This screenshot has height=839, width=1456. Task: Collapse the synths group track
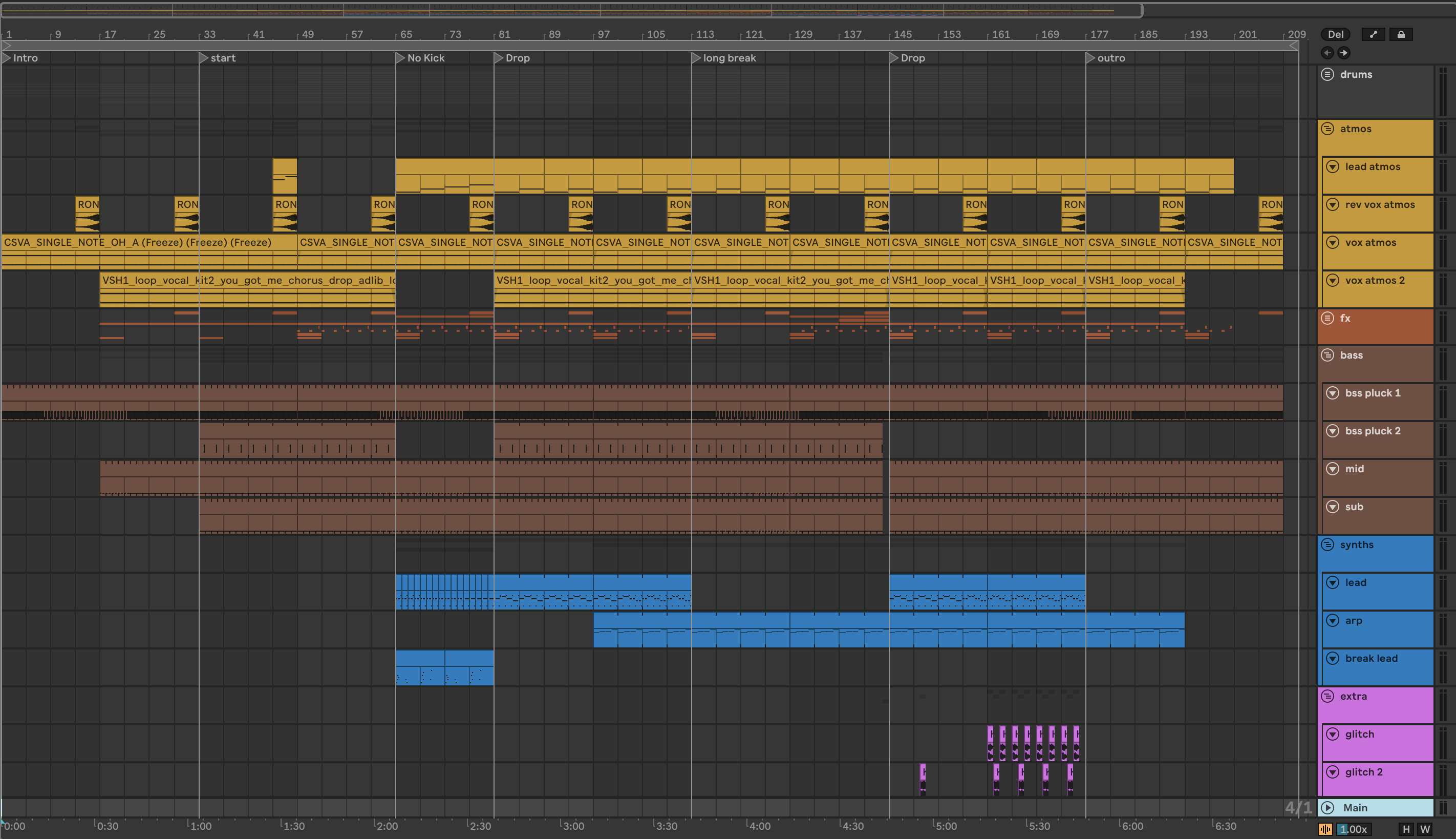[1327, 544]
